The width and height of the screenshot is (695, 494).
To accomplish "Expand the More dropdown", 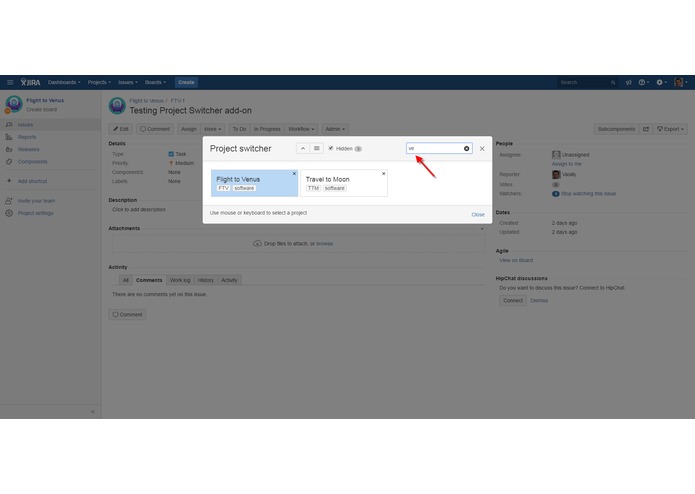I will pos(212,129).
